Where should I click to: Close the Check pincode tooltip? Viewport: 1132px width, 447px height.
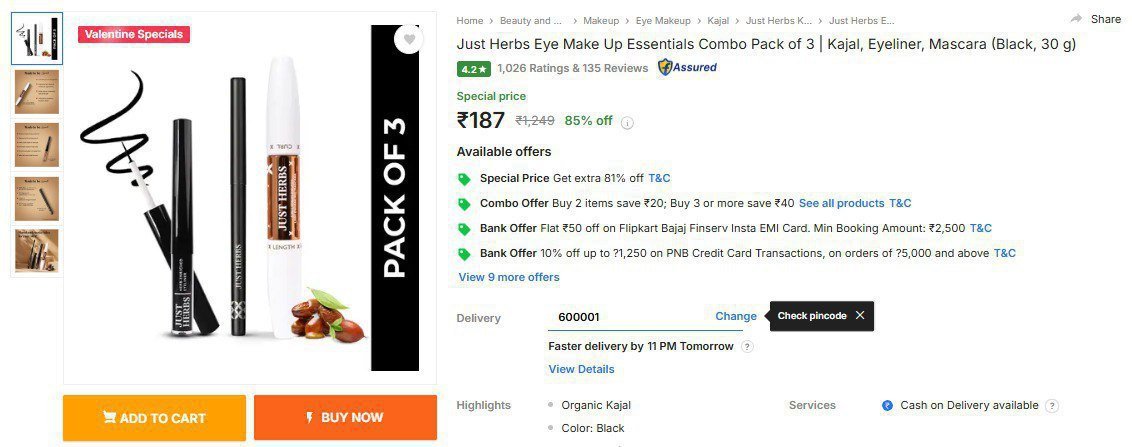860,316
